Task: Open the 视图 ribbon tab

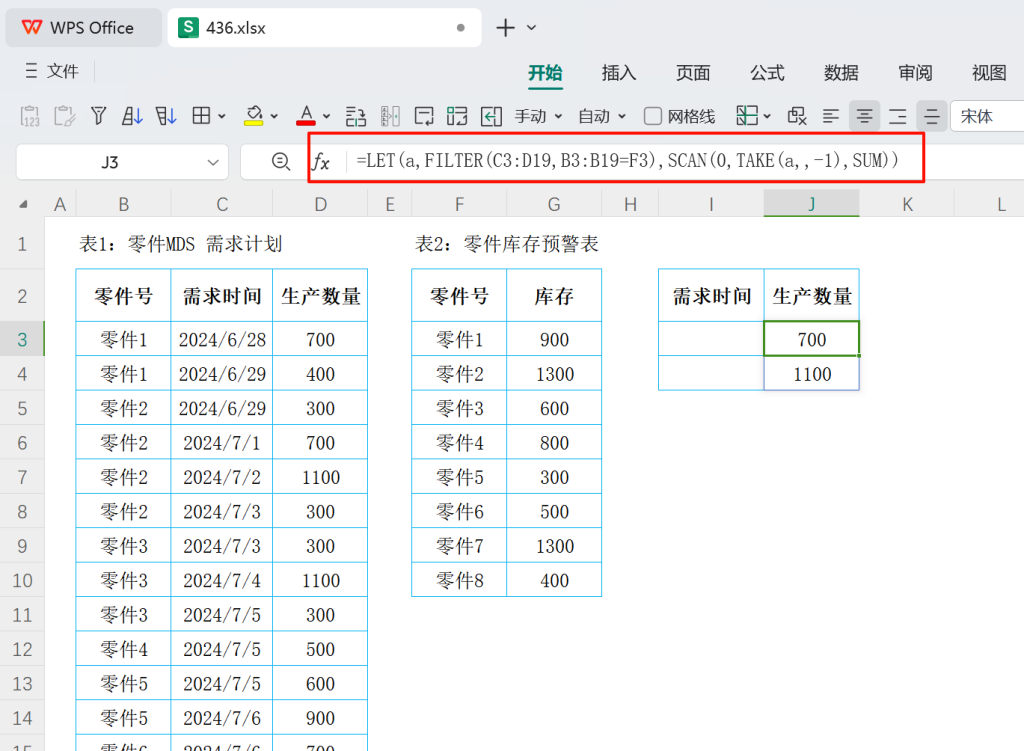Action: pyautogui.click(x=989, y=73)
